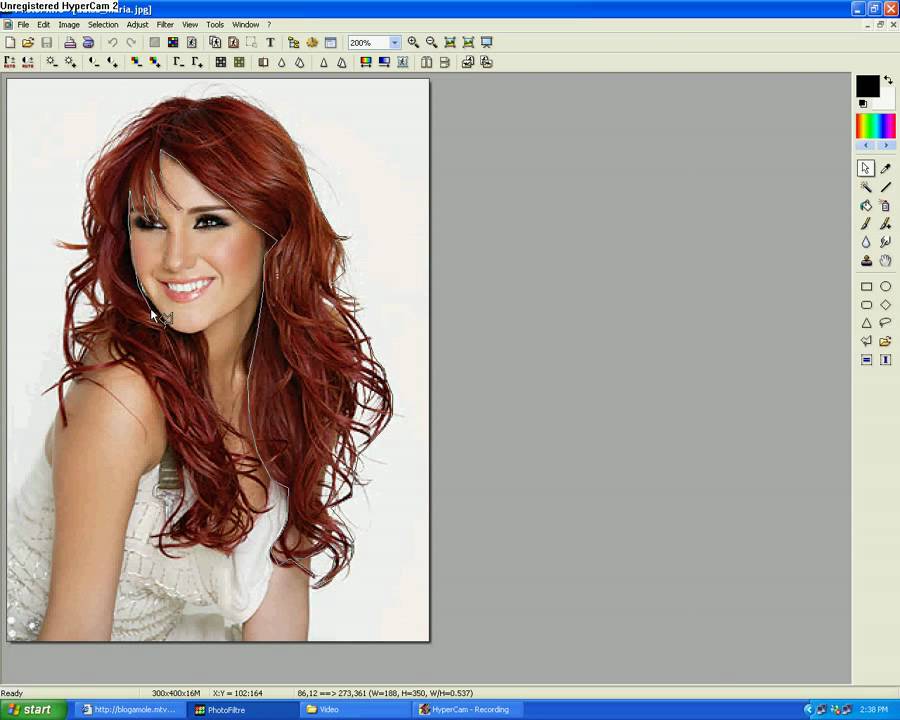900x720 pixels.
Task: Switch to the Video folder taskbar button
Action: 354,710
